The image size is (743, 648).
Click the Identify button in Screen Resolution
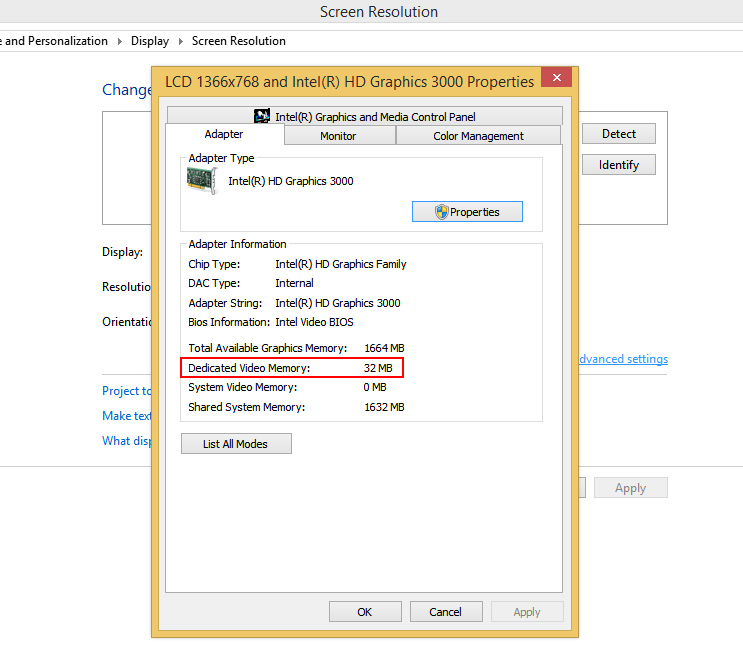[x=619, y=165]
